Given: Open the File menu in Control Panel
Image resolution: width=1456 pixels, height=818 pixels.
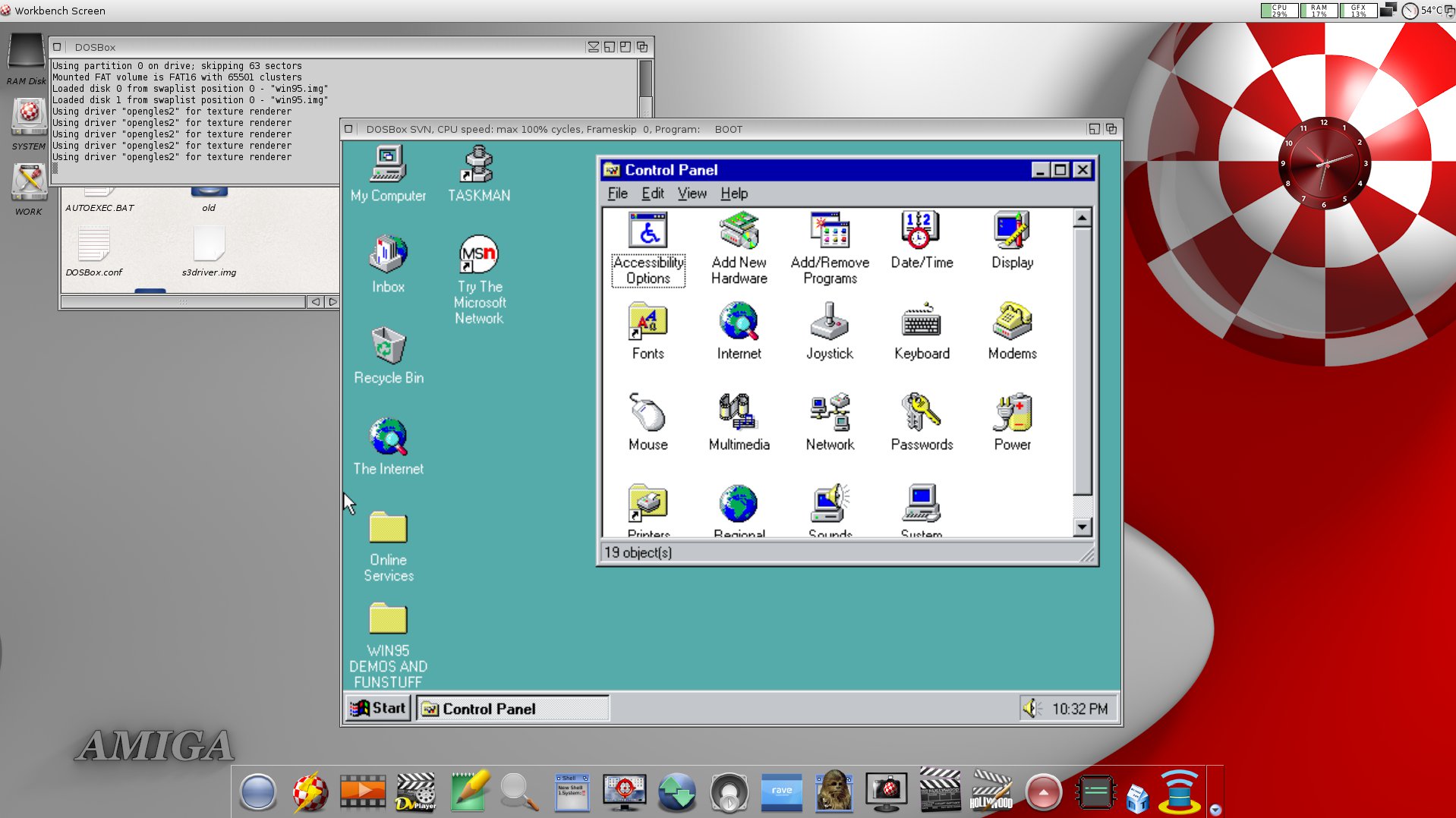Looking at the screenshot, I should (617, 193).
